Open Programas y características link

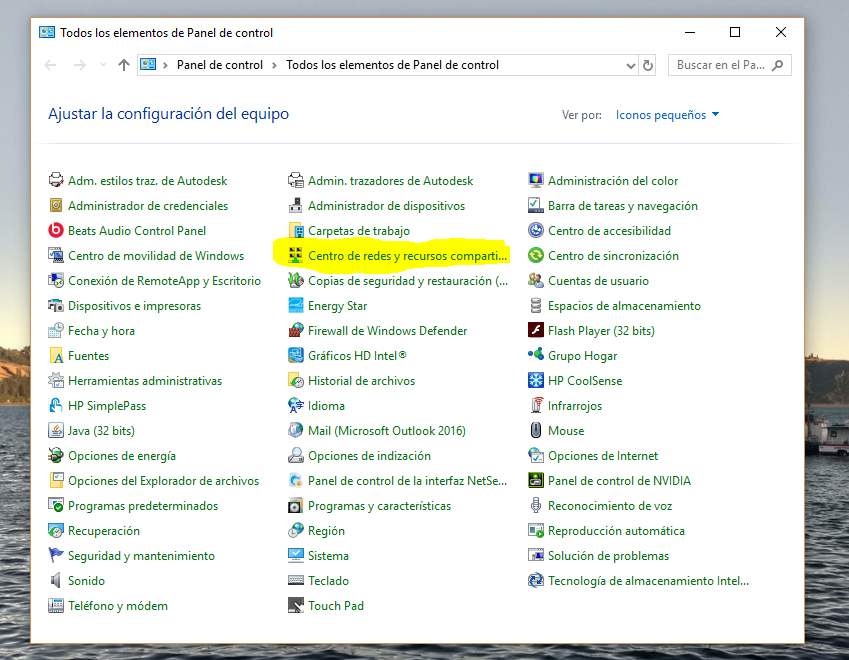pos(380,506)
